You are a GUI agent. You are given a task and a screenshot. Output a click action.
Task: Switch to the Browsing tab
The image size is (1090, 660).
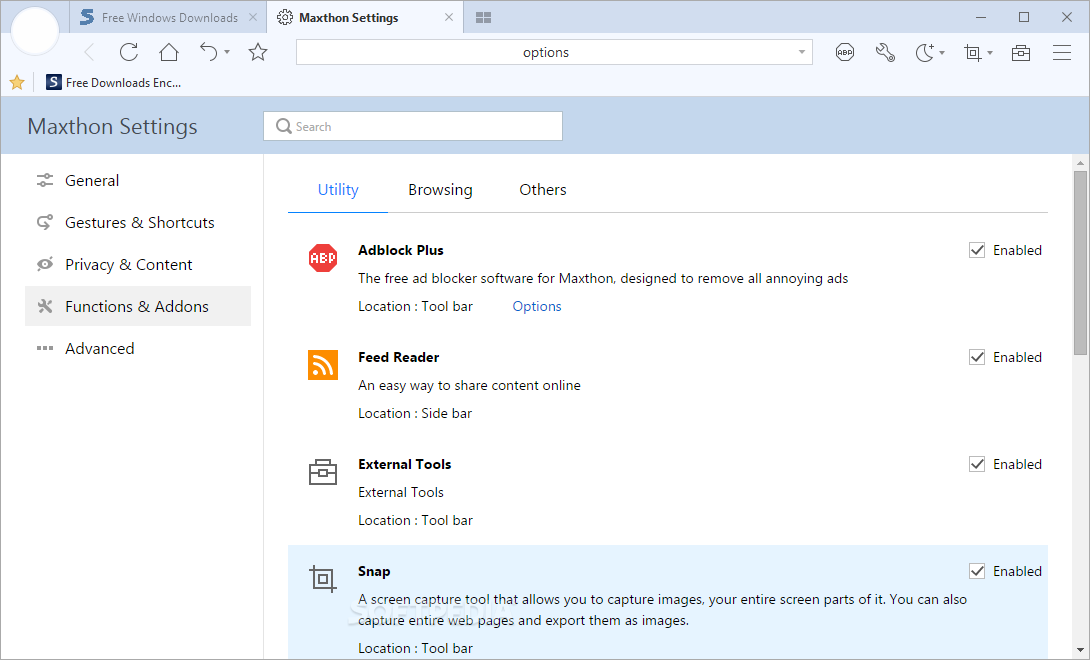pos(440,190)
